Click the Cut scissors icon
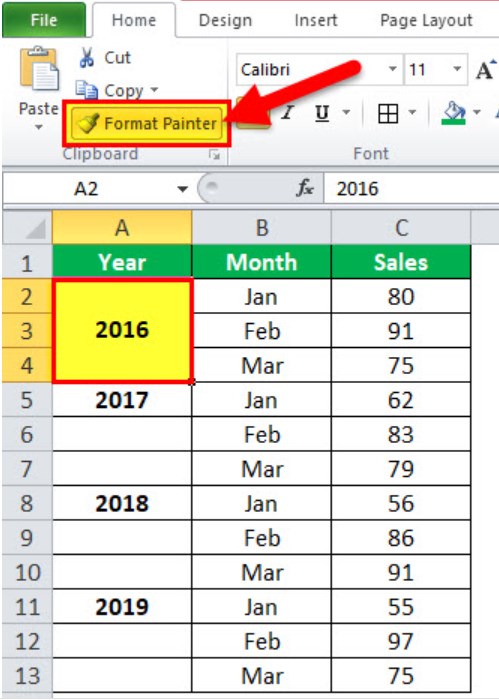The image size is (499, 700). (x=87, y=58)
